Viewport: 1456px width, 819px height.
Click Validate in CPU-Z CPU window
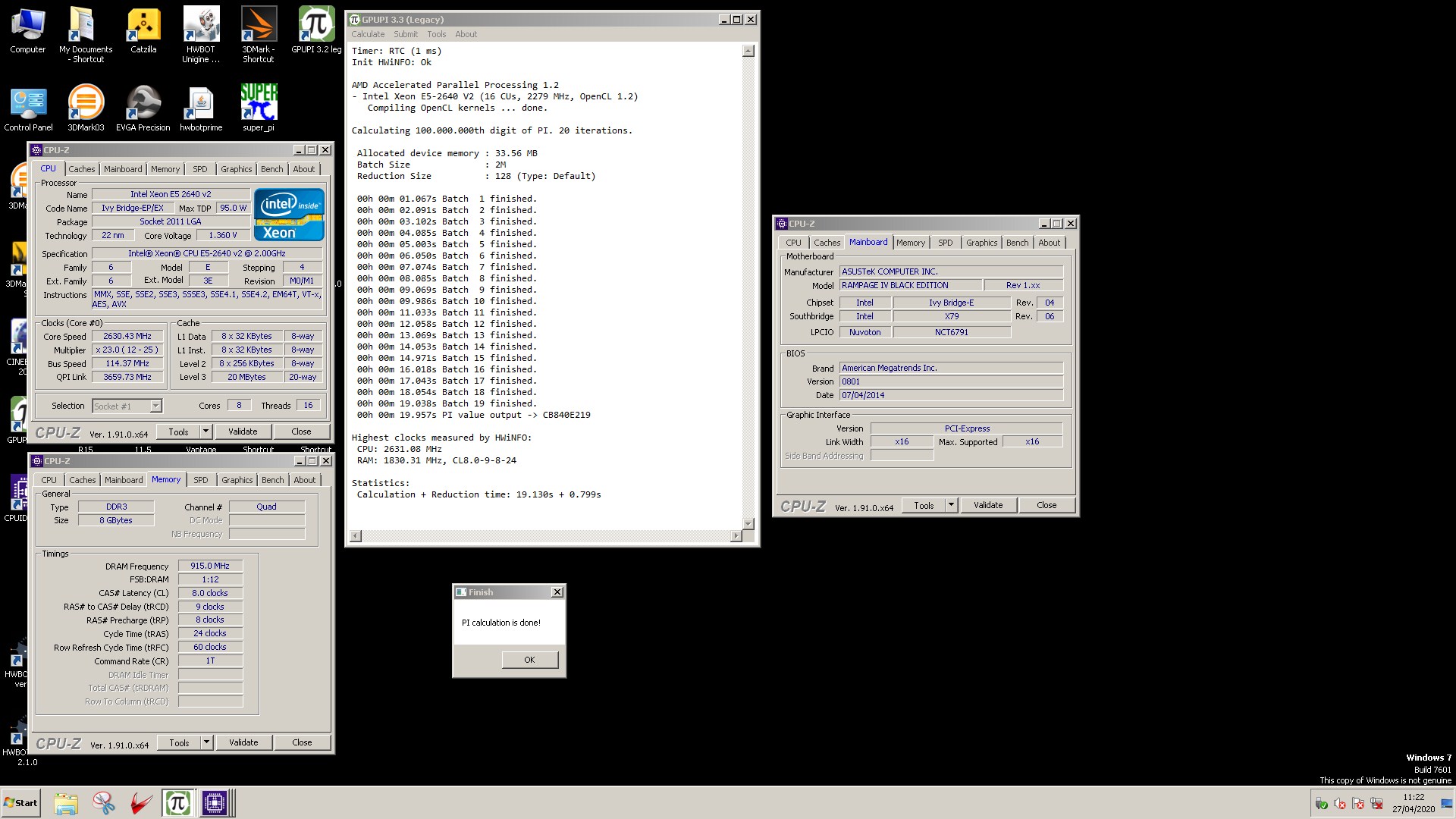coord(243,431)
